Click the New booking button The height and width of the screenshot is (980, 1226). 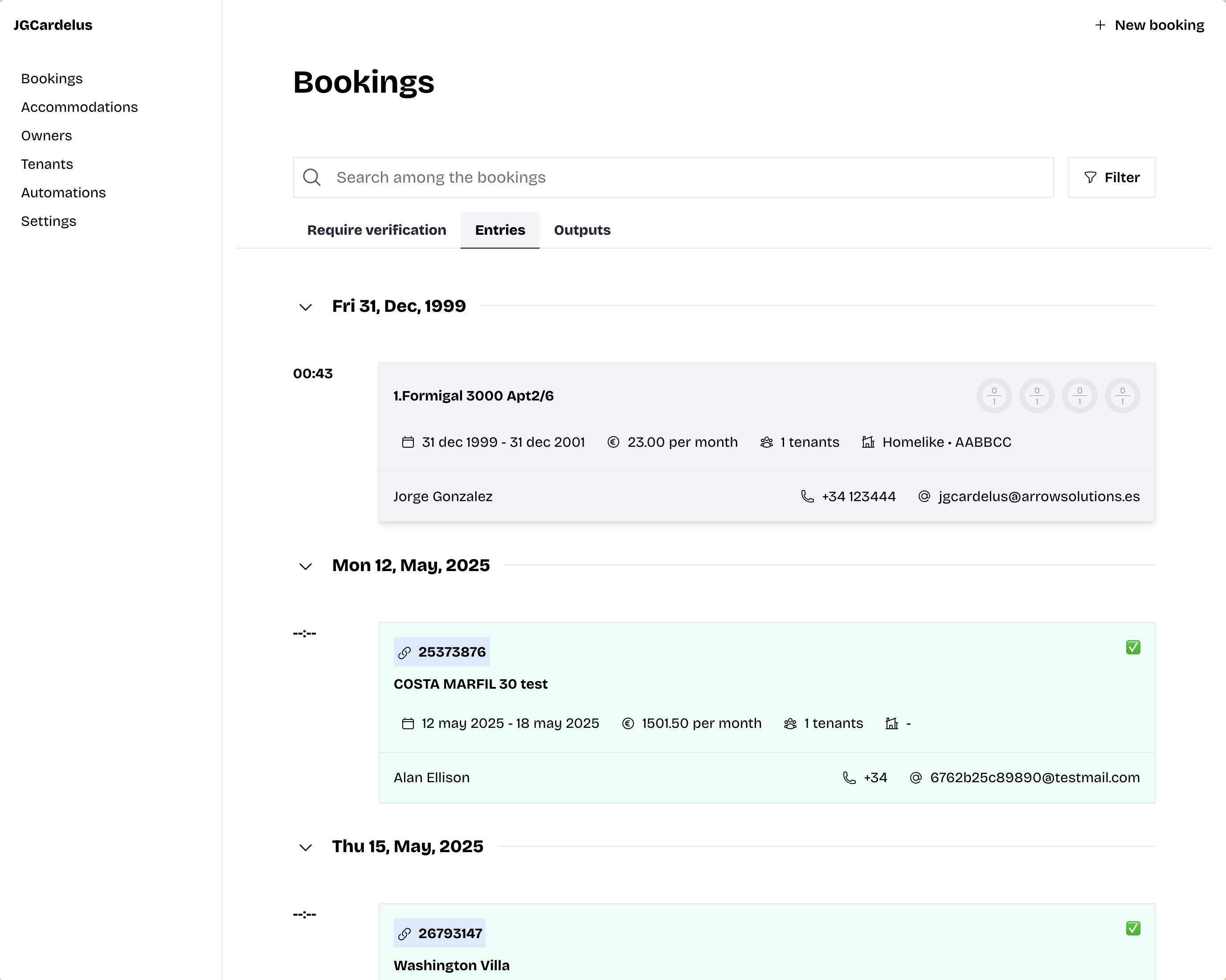1149,25
